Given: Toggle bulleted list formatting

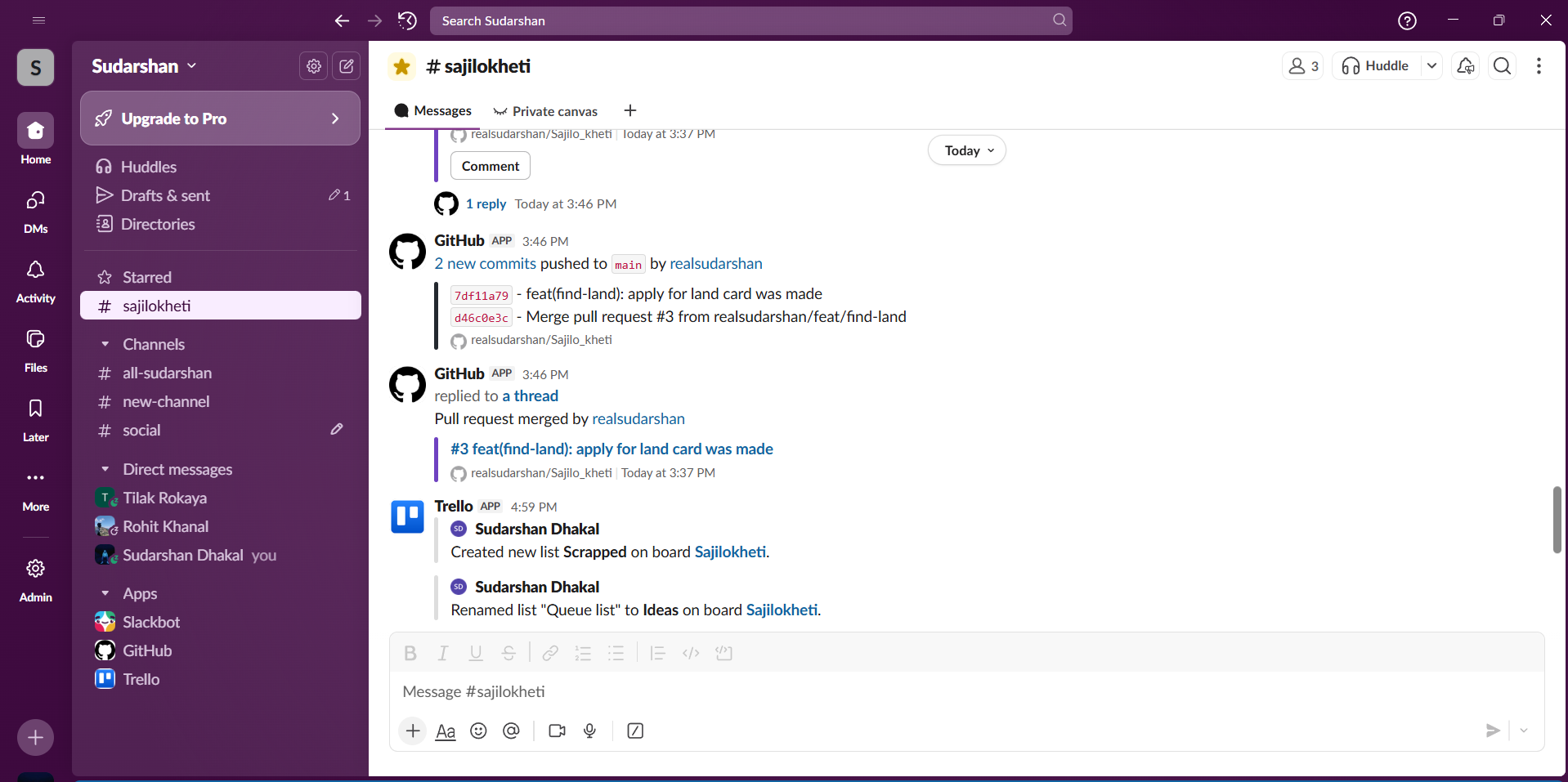Looking at the screenshot, I should click(x=616, y=652).
